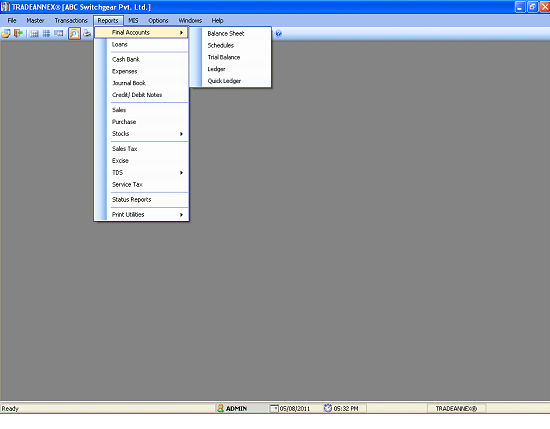Click the printer toolbar icon
Screen dimensions: 550x429
(87, 34)
